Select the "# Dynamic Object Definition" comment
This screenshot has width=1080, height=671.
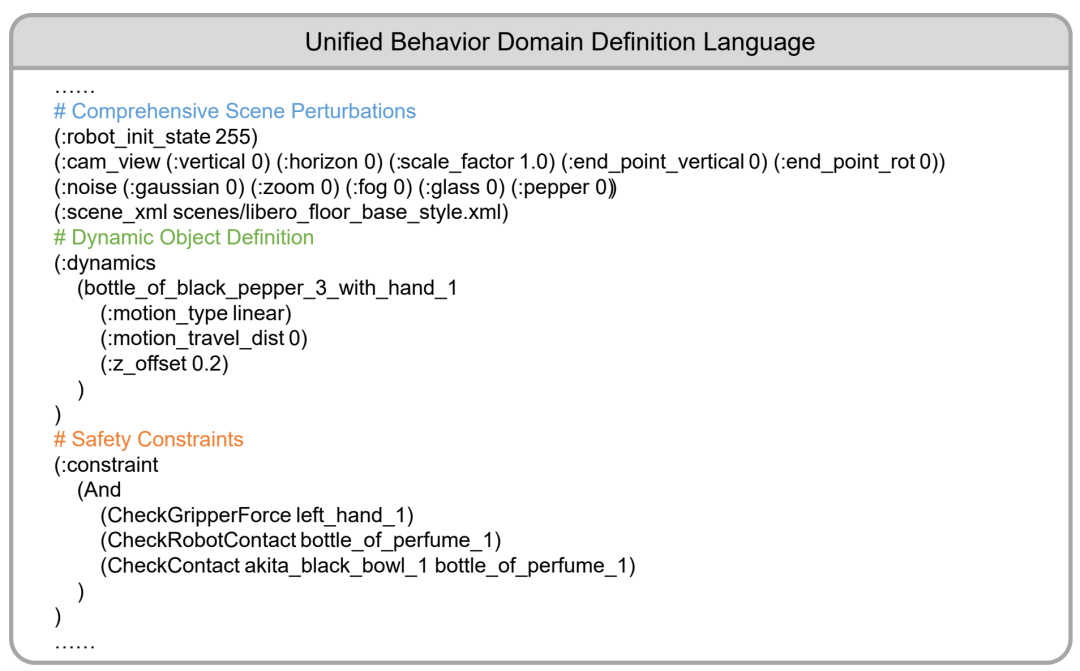pos(184,238)
